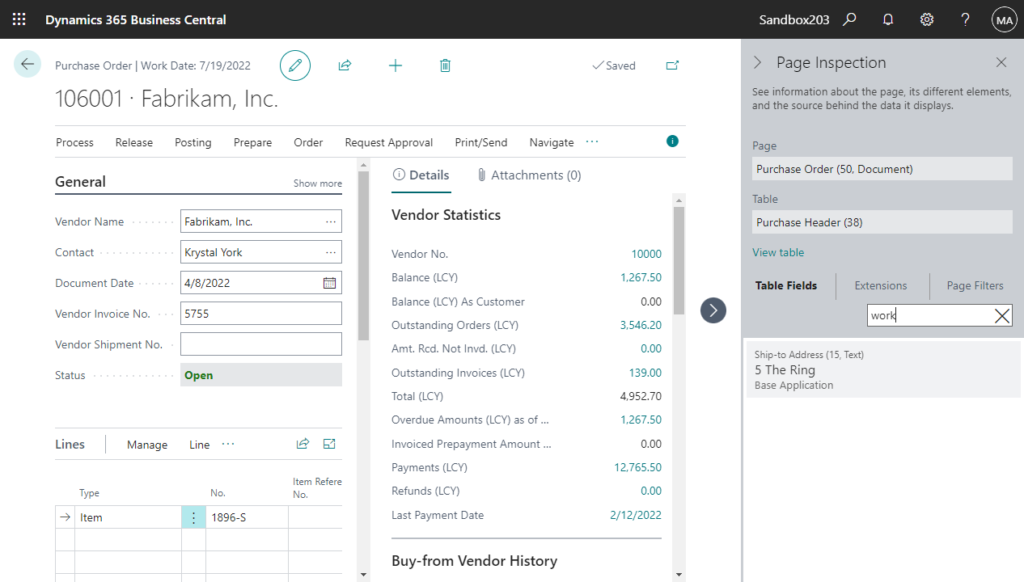Click the pencil edit icon

coord(295,65)
